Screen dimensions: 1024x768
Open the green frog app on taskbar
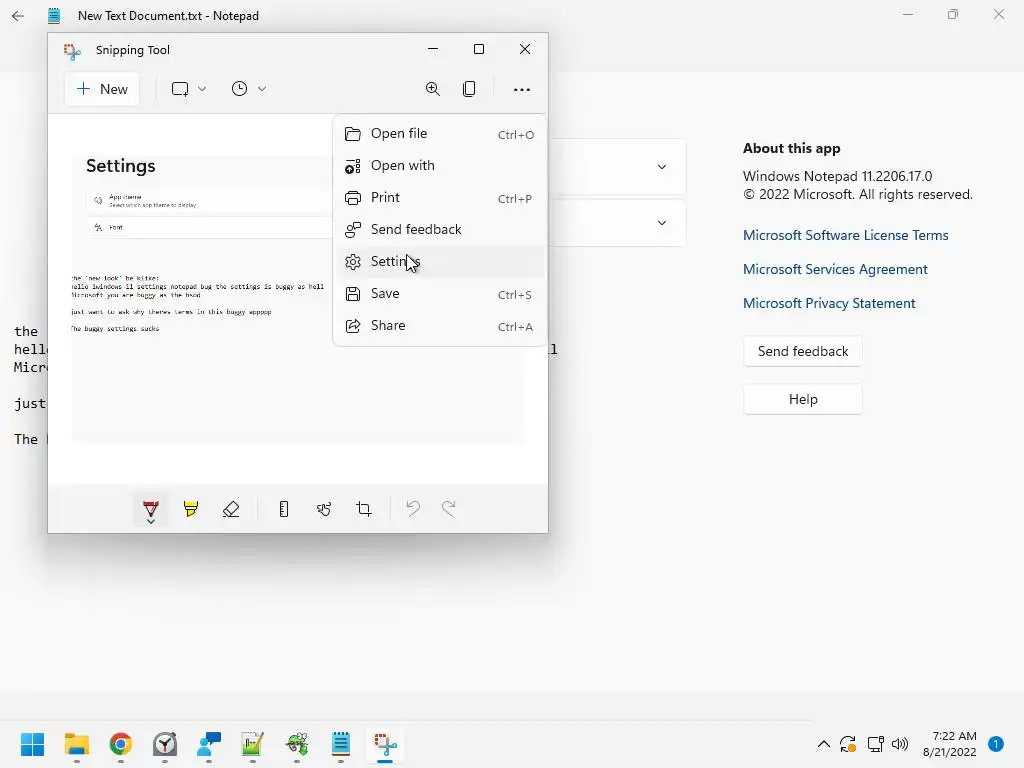(x=296, y=744)
